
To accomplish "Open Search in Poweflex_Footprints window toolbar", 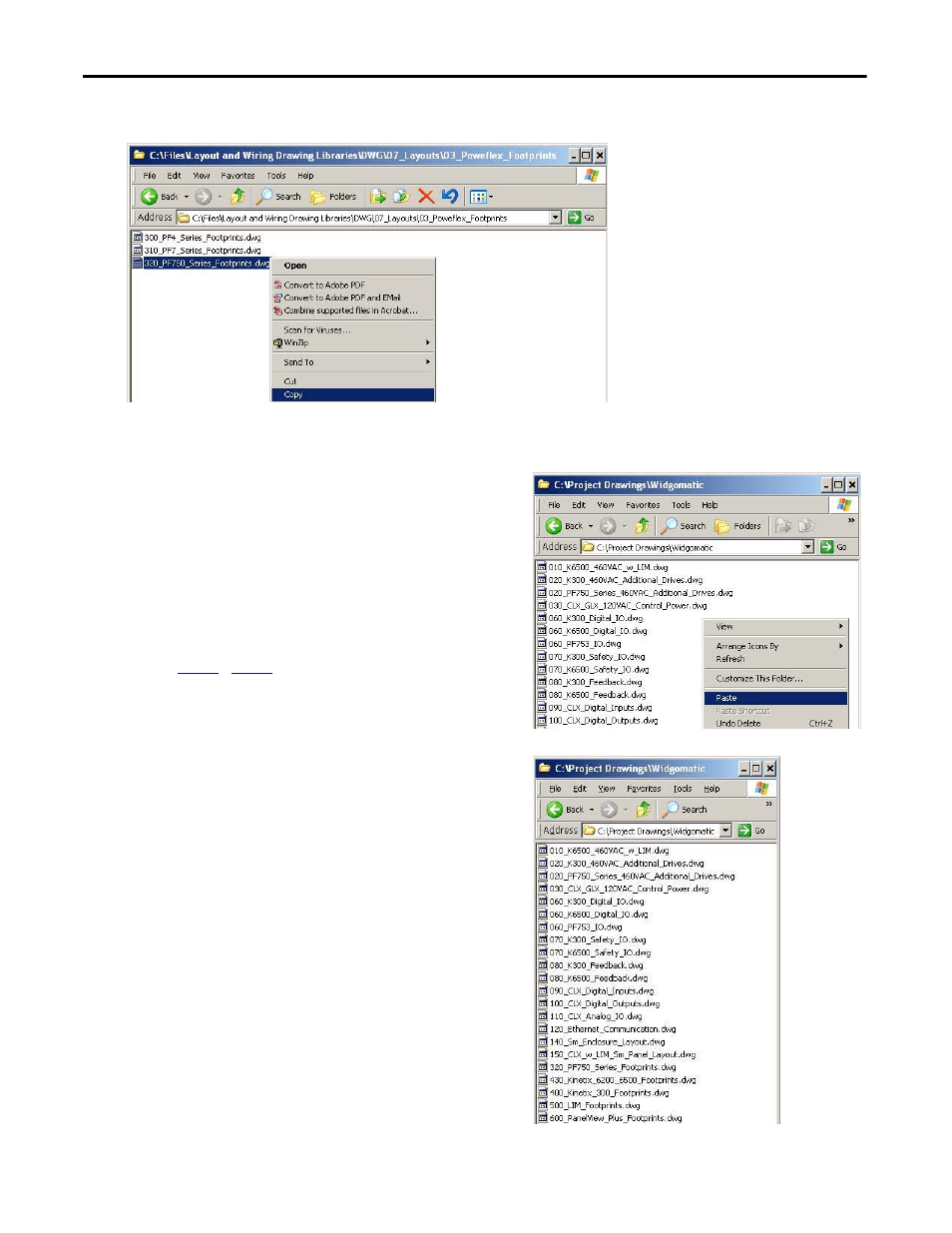I will tap(278, 197).
